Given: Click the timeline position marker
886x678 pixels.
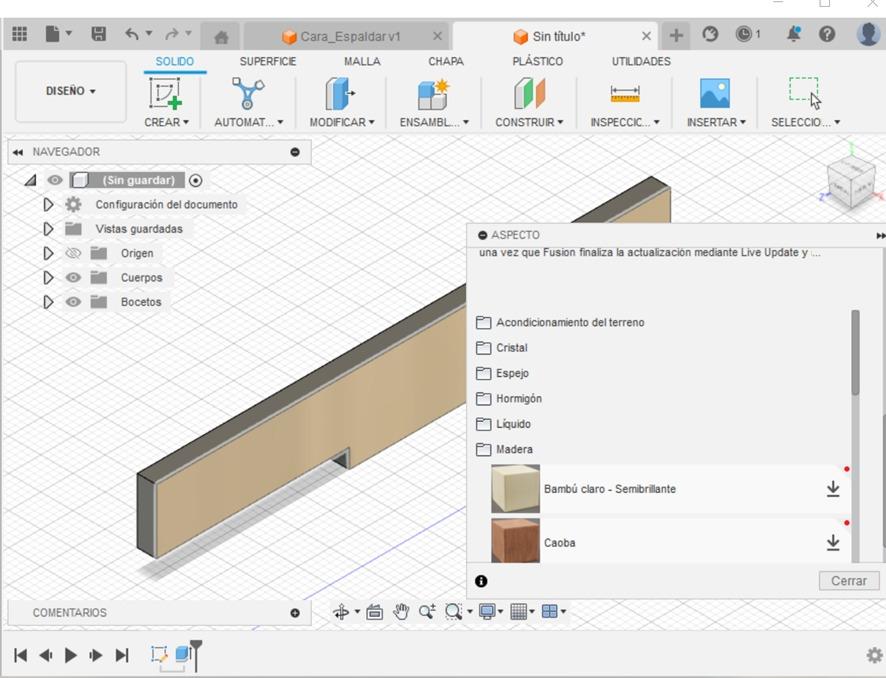Looking at the screenshot, I should coord(196,654).
